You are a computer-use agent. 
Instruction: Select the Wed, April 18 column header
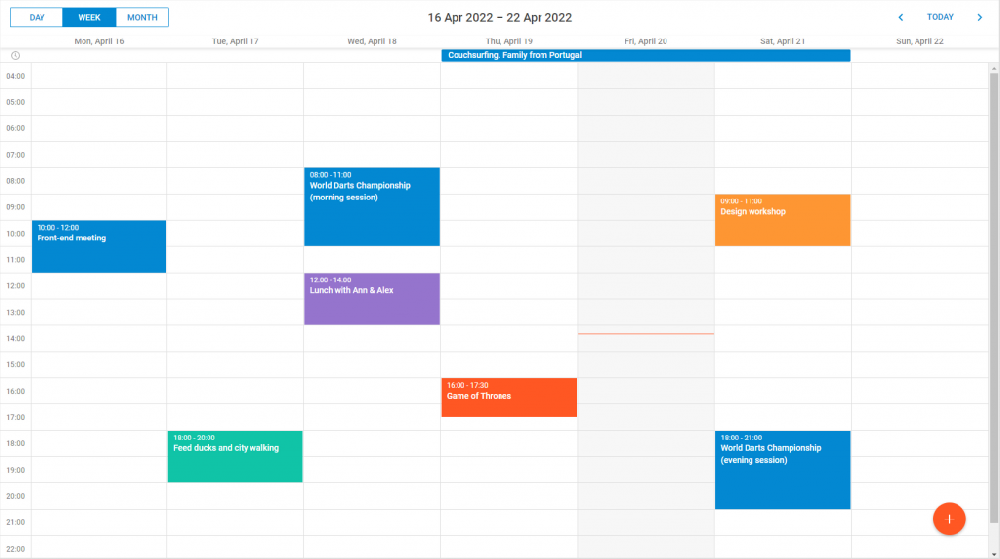tap(372, 41)
